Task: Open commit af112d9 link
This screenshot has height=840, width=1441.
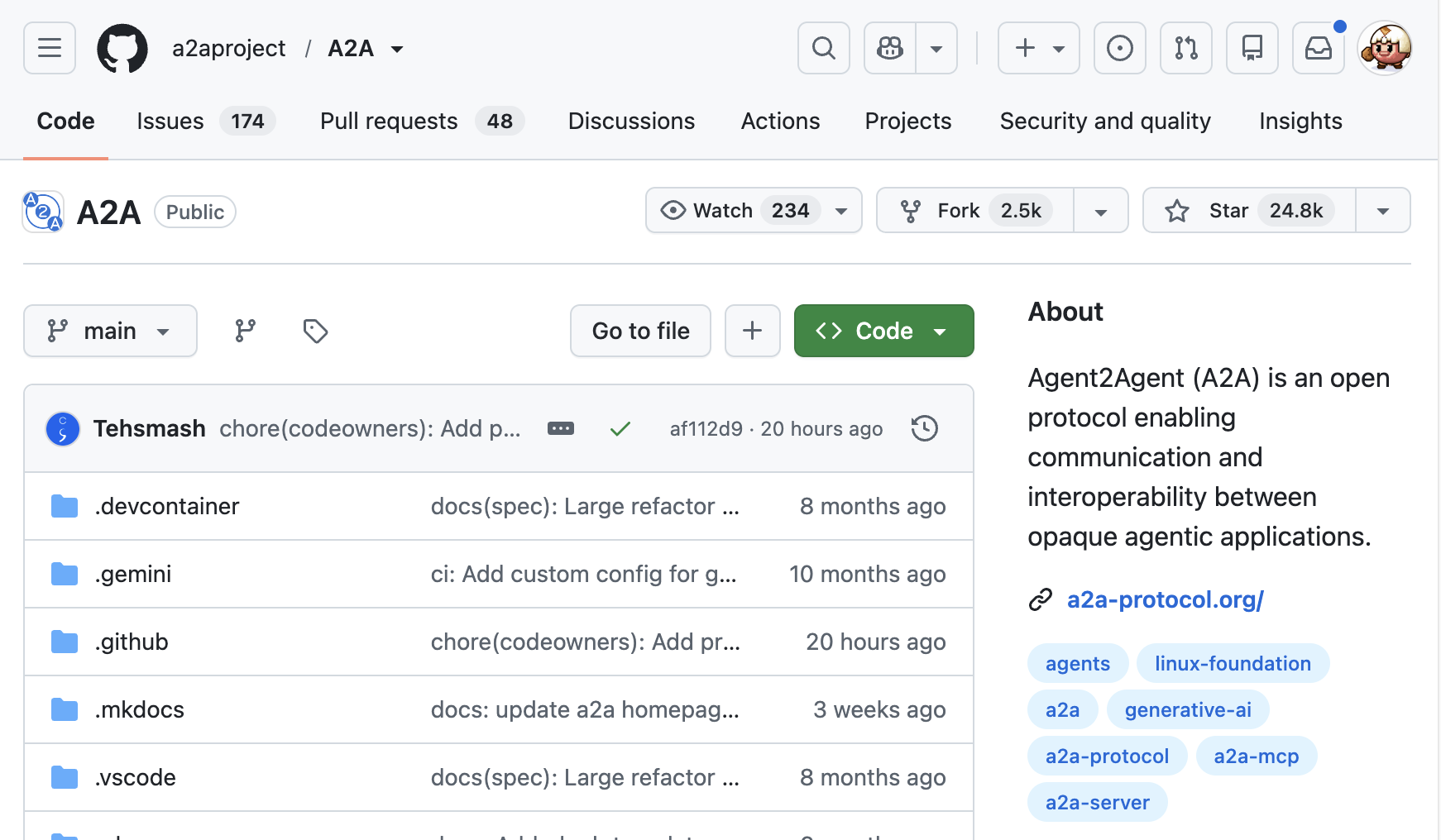Action: [706, 428]
